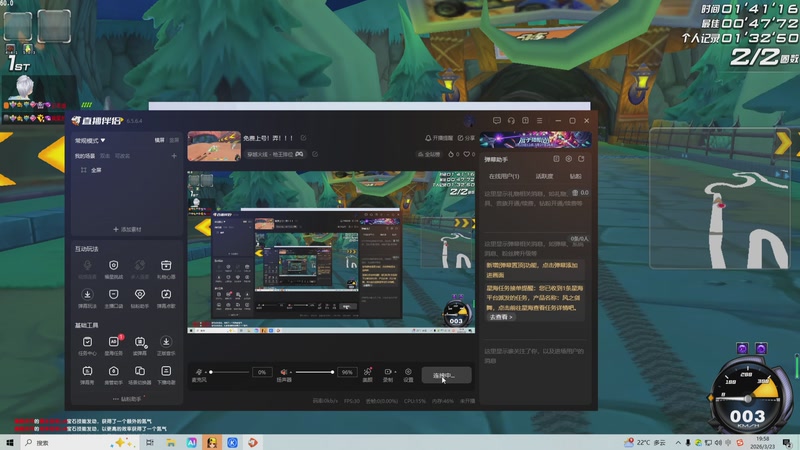Open File Explorer from the taskbar

tap(170, 442)
